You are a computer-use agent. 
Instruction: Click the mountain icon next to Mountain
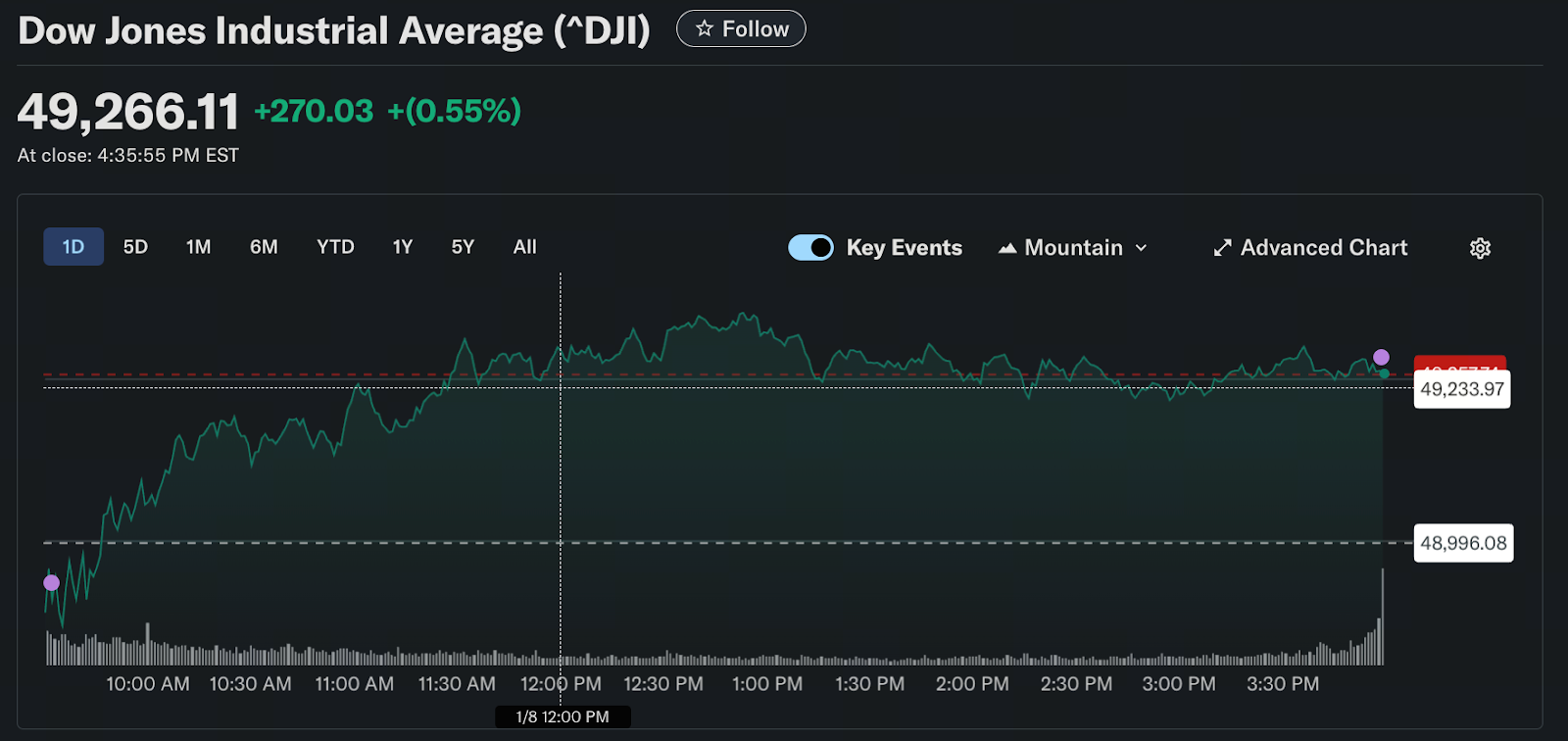point(1007,249)
